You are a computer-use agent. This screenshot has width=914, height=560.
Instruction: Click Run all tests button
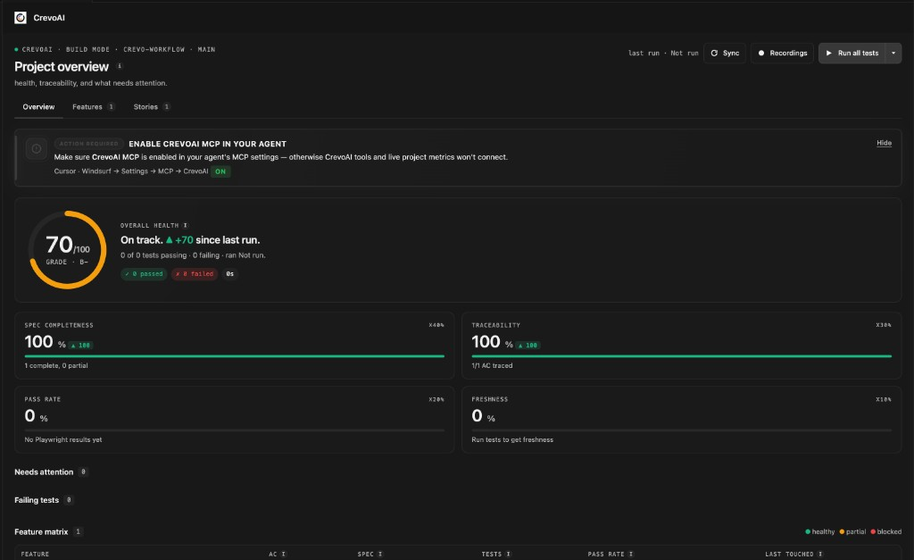tap(852, 53)
